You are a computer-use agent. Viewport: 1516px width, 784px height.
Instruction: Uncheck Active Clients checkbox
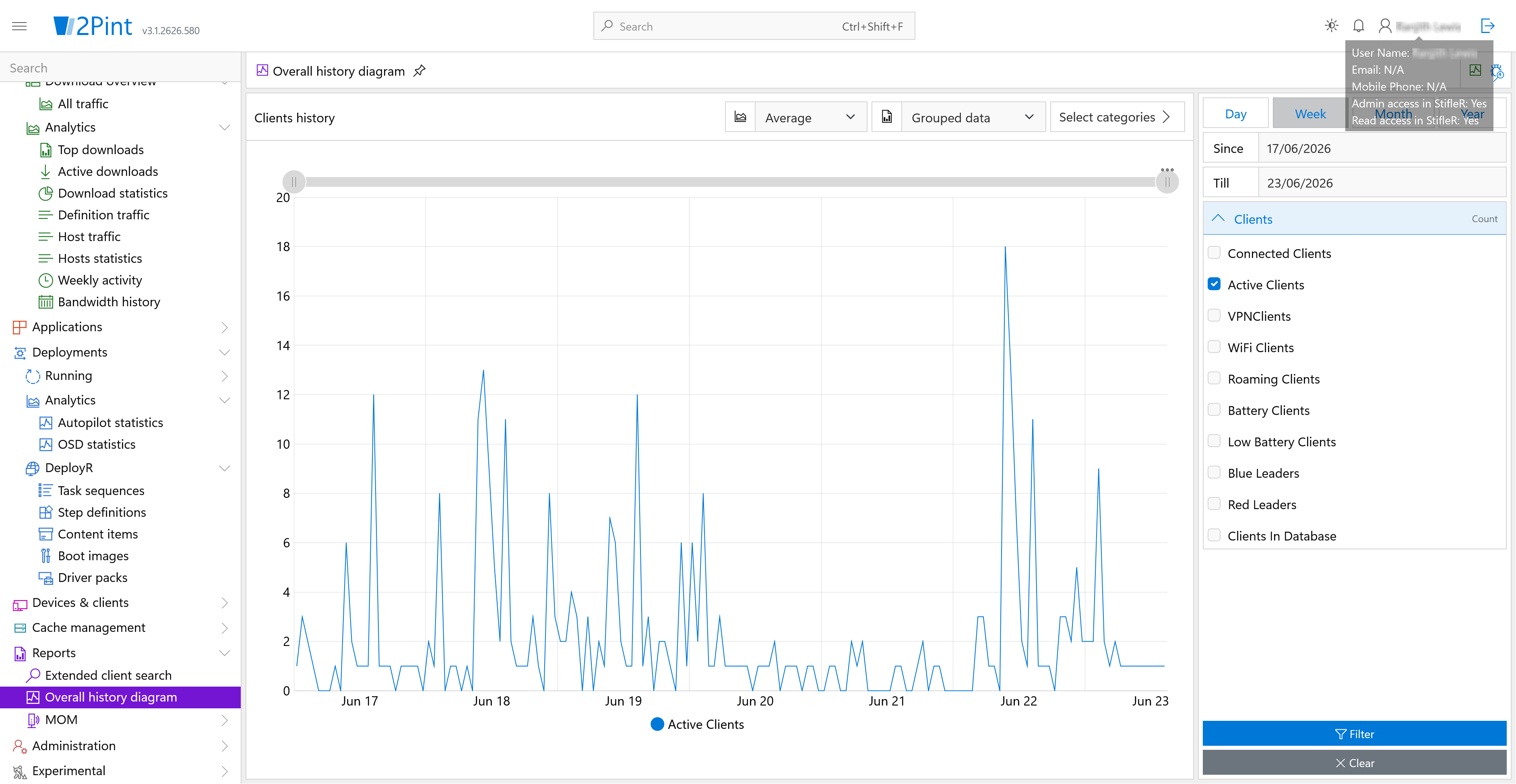click(1214, 284)
